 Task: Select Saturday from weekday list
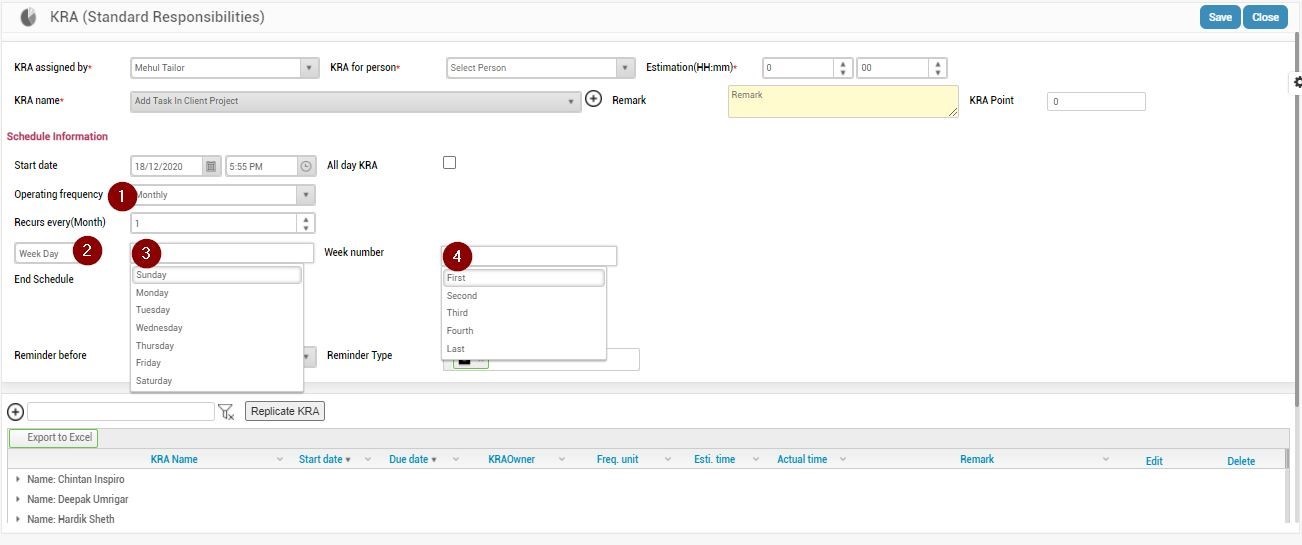pyautogui.click(x=217, y=381)
